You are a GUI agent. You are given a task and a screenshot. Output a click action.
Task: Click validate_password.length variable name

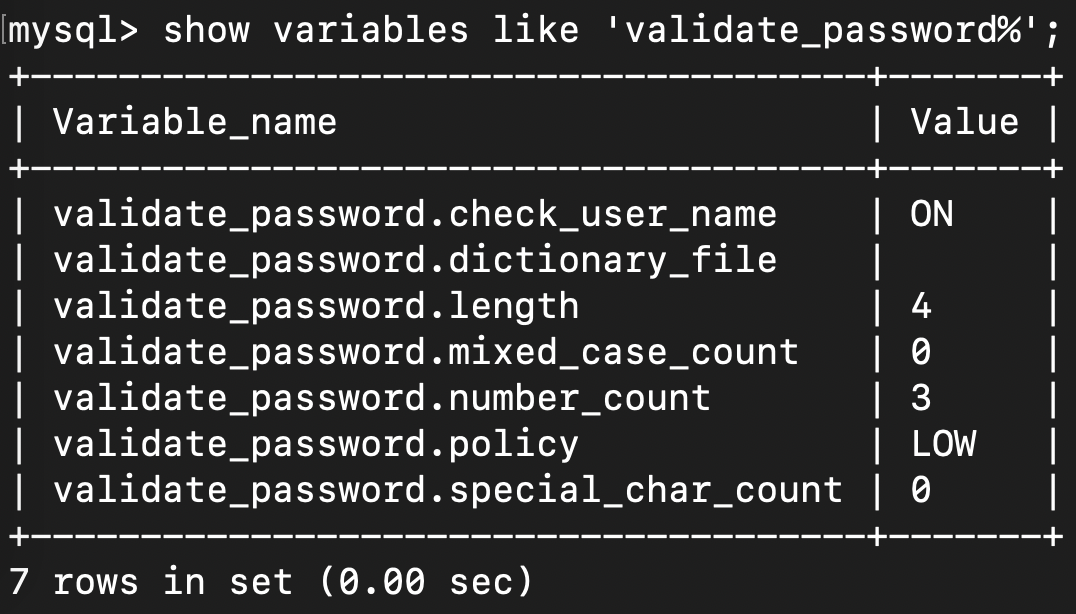click(x=316, y=307)
